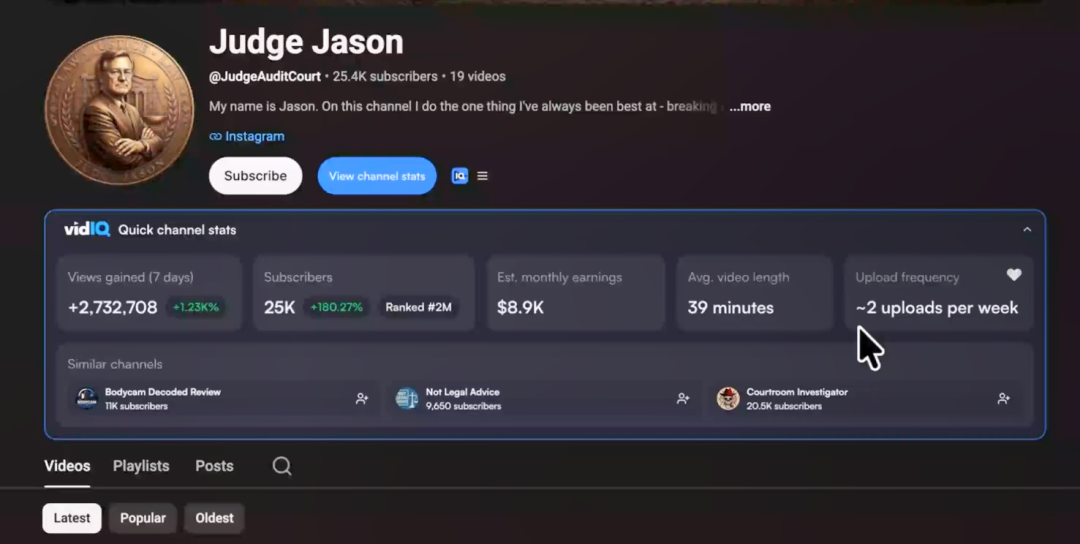Click the ~2 uploads per week value
The width and height of the screenshot is (1080, 544).
[x=937, y=308]
